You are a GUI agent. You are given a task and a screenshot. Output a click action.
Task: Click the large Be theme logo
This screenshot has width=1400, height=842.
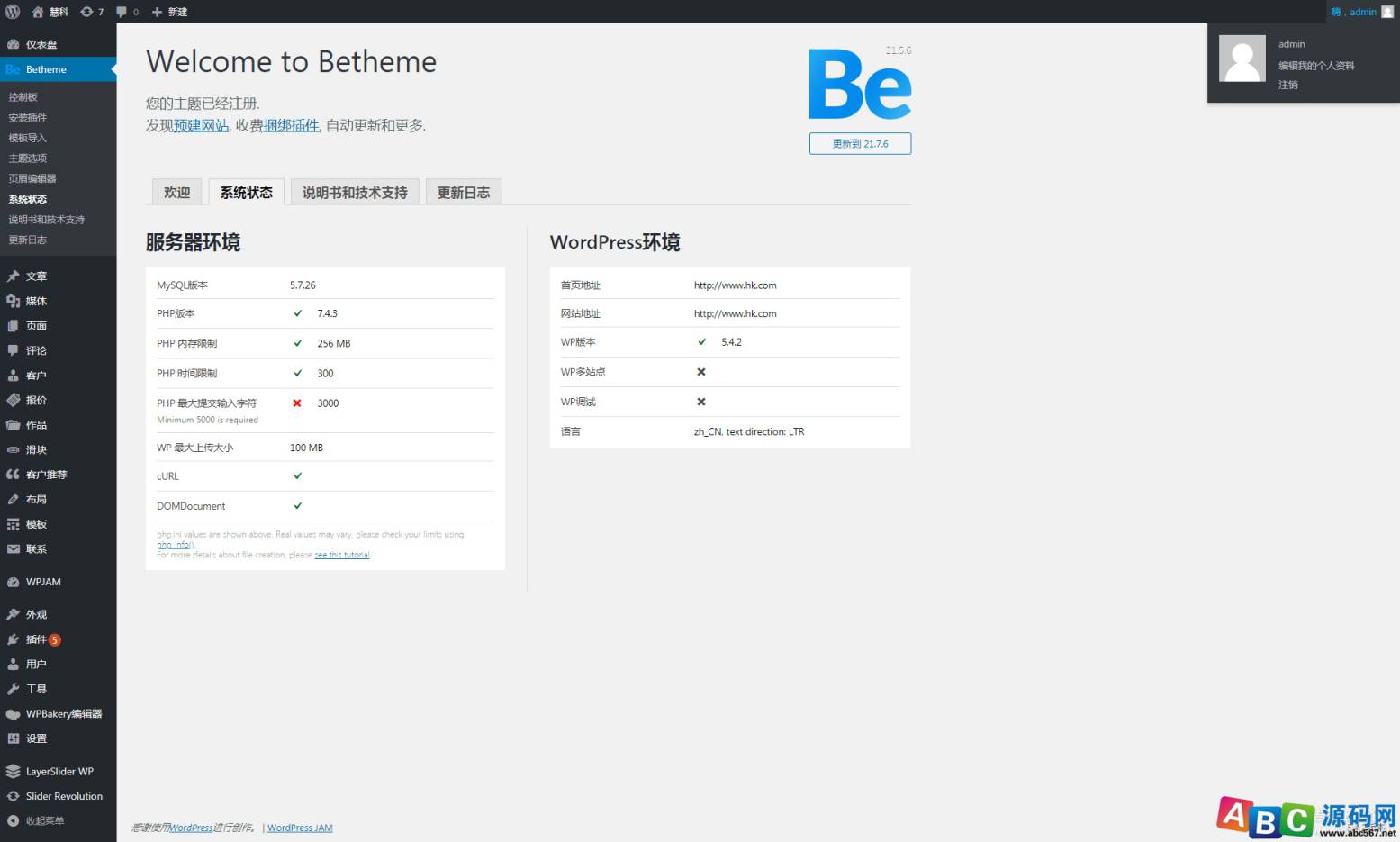[860, 84]
